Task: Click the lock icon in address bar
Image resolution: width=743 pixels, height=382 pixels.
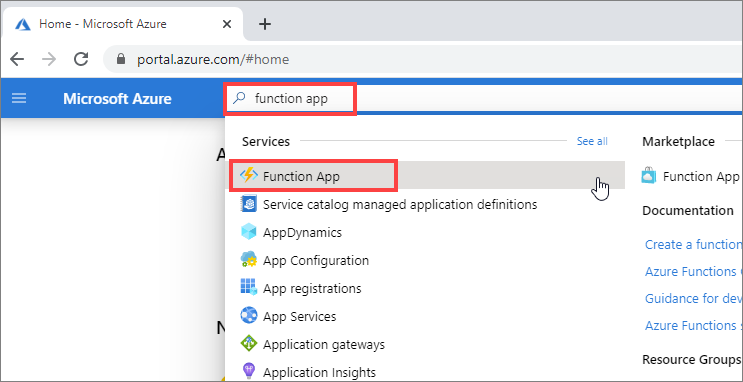Action: (122, 59)
